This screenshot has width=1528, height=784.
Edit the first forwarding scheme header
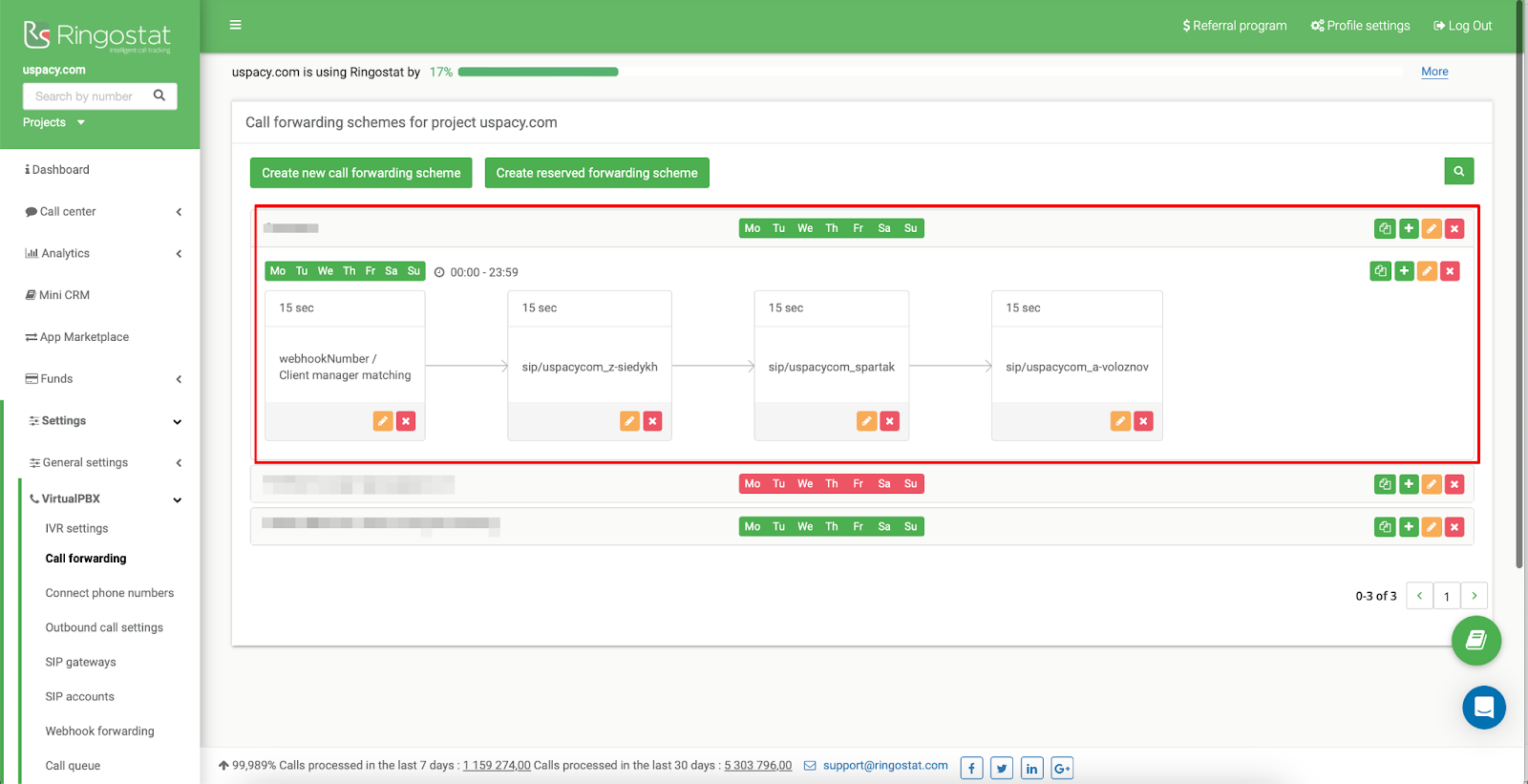pos(1432,228)
